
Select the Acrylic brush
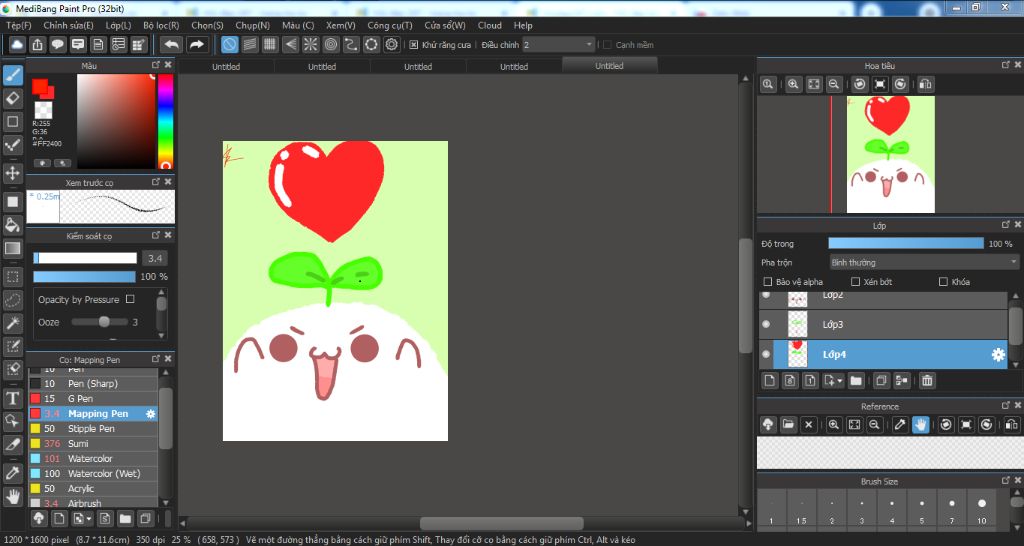93,489
